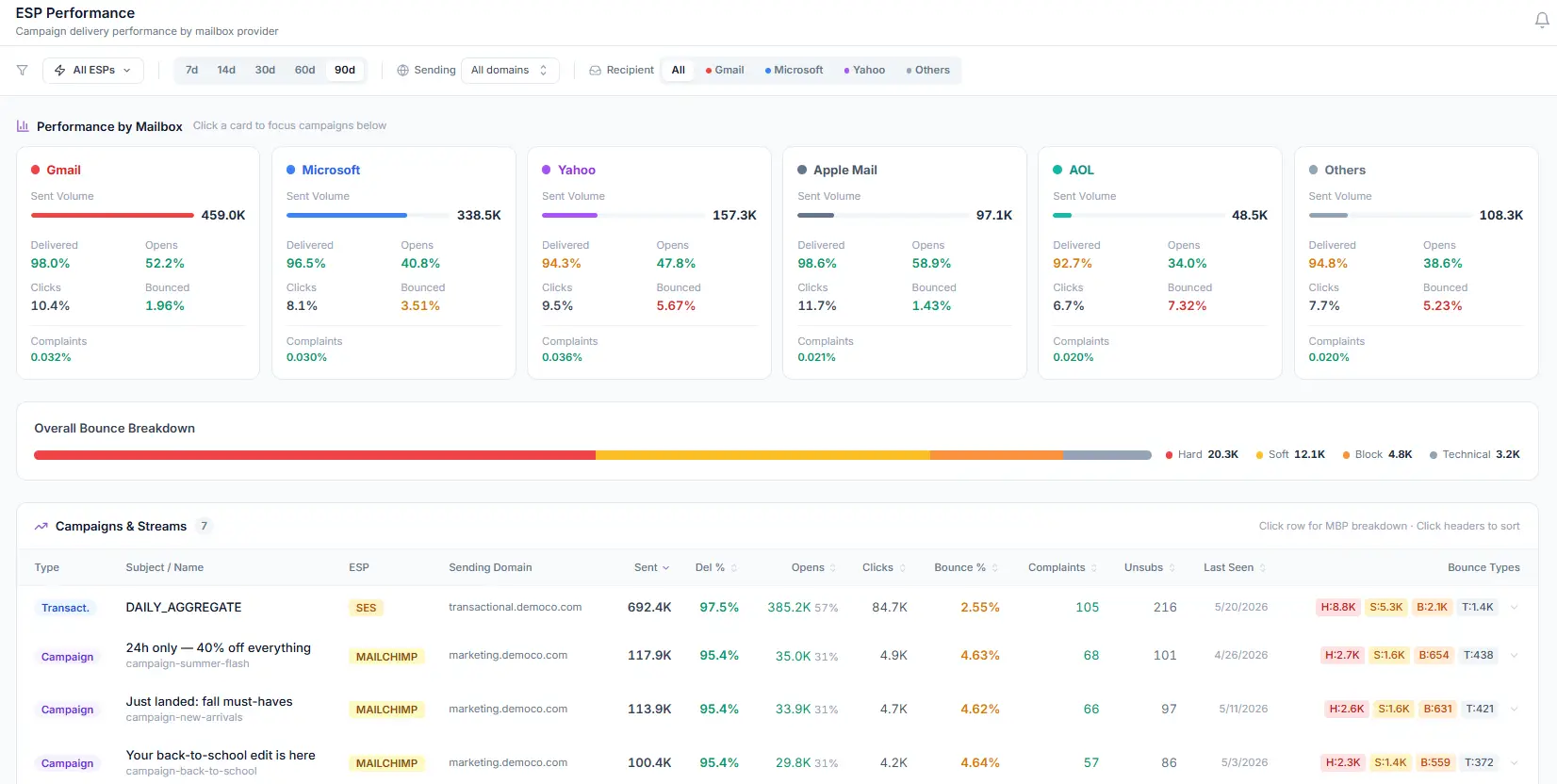Expand the back-to-school campaign row chevron
This screenshot has width=1557, height=784.
point(1515,762)
